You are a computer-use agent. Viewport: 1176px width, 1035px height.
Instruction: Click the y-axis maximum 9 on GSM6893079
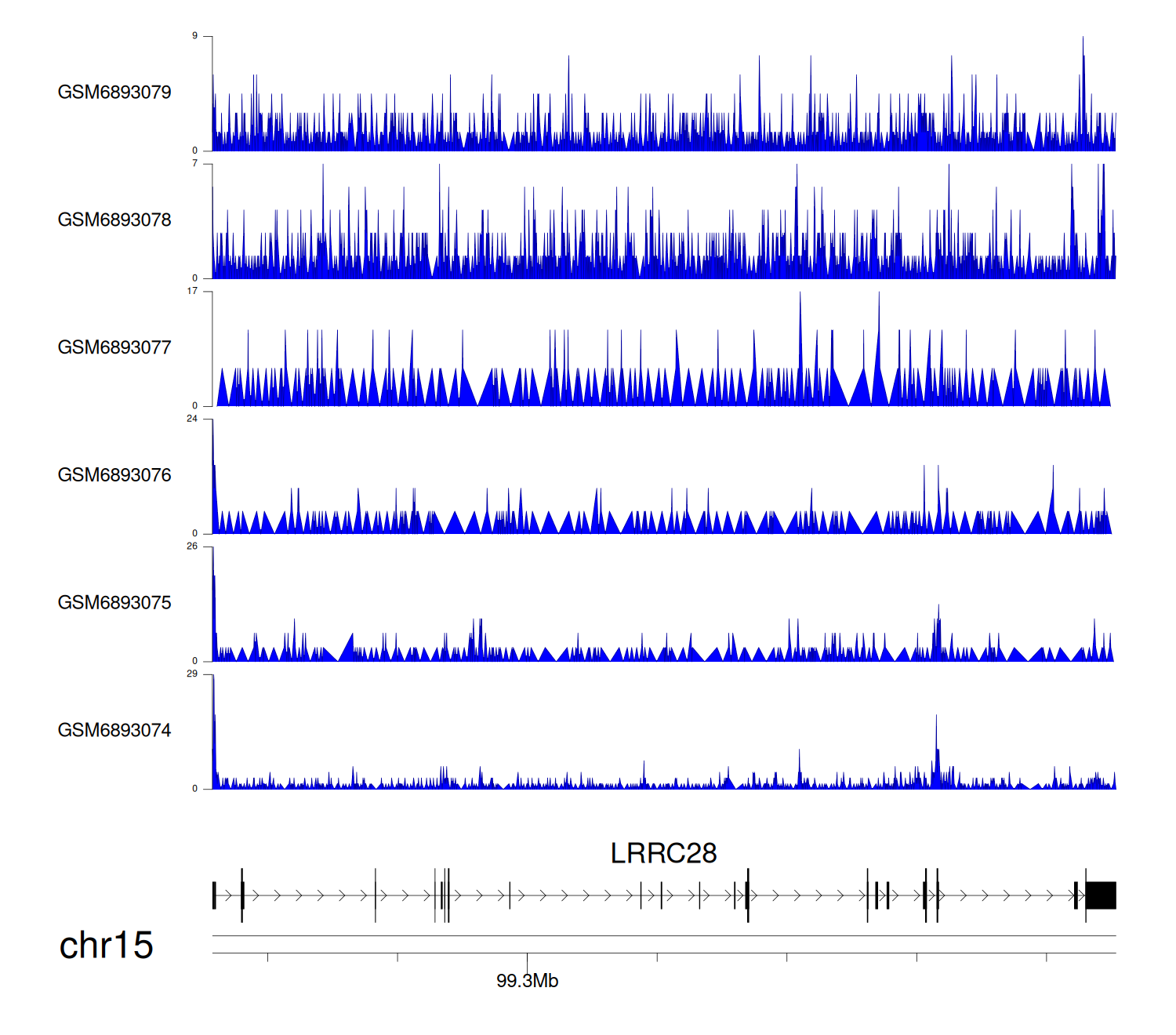tap(194, 36)
